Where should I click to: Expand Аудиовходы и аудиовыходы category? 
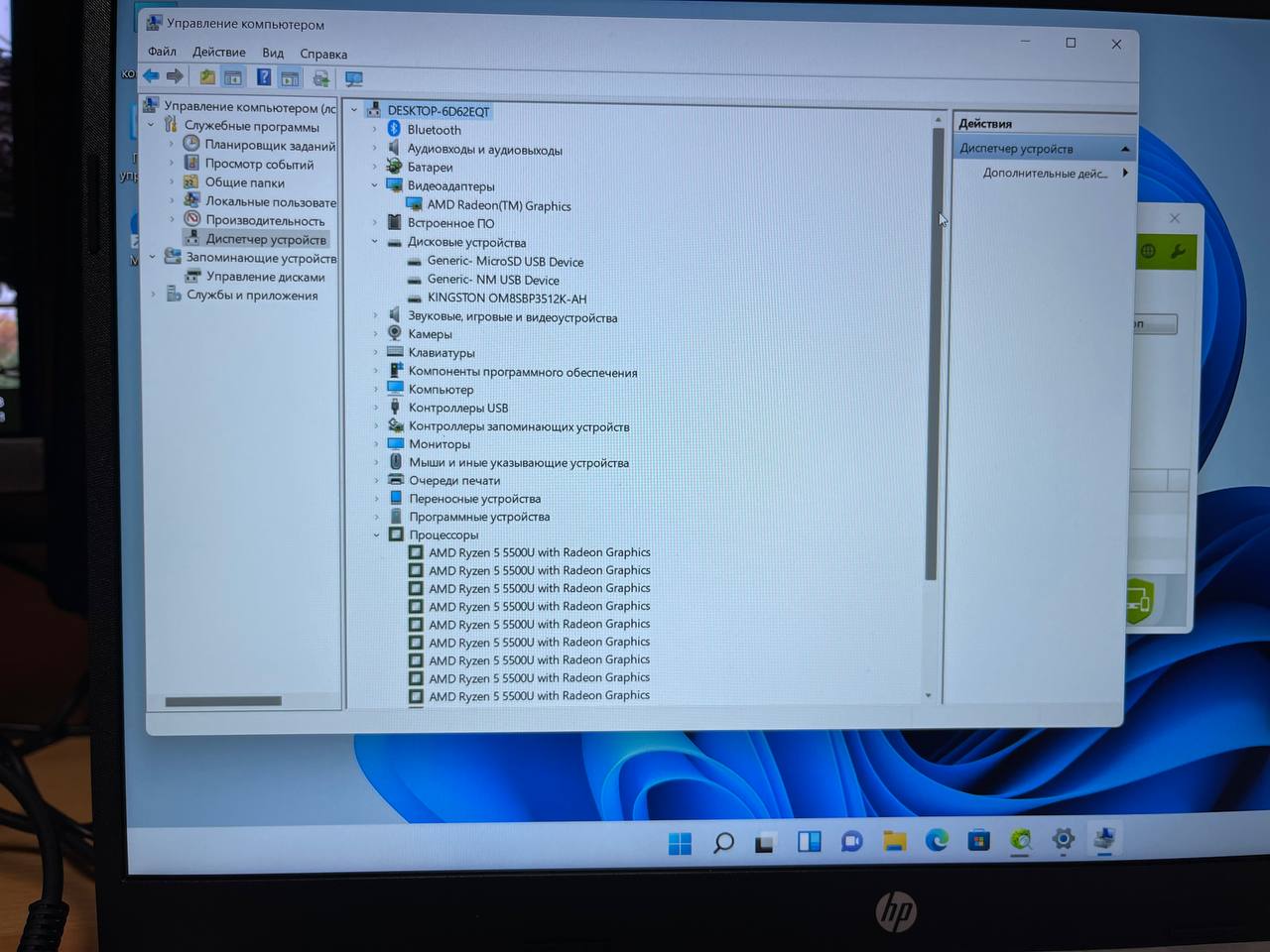pyautogui.click(x=375, y=148)
